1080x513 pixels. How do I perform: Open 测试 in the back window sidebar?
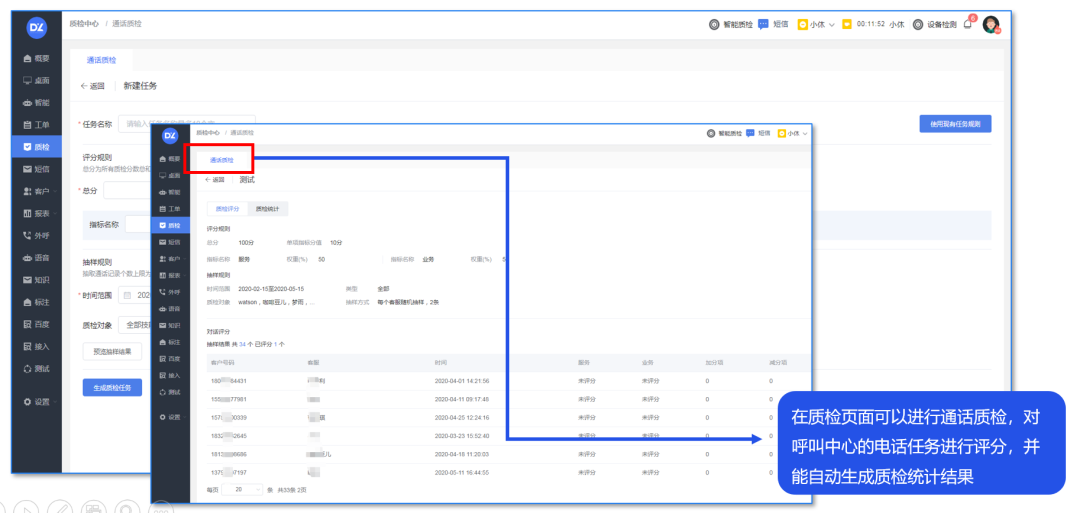pyautogui.click(x=37, y=368)
